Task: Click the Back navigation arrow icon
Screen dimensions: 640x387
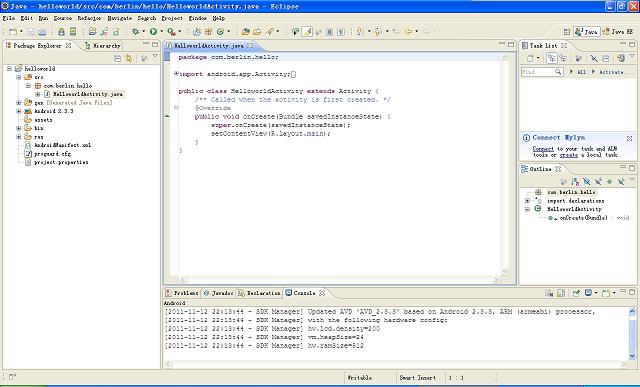Action: click(x=408, y=31)
